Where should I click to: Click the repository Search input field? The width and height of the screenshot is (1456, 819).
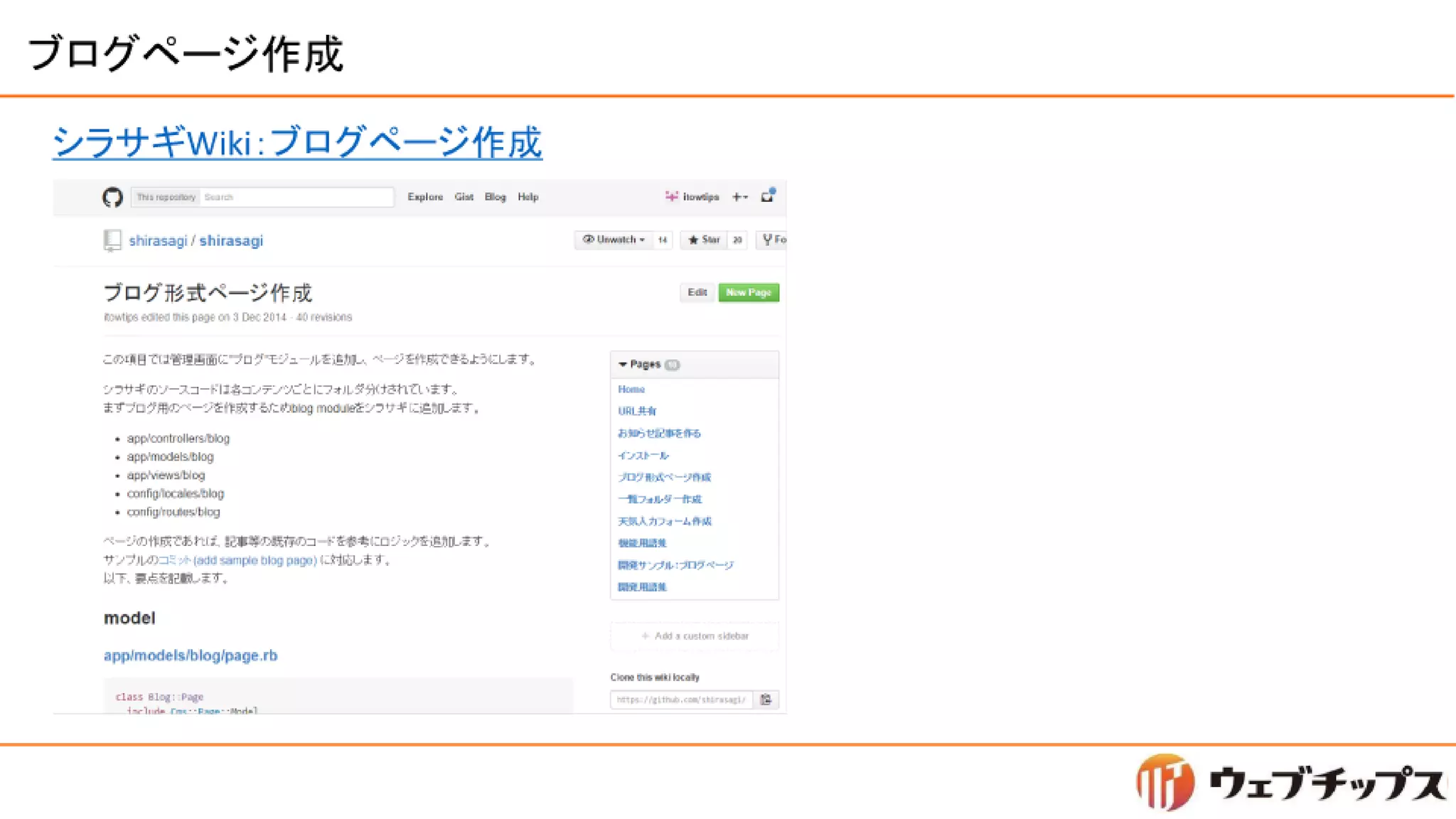(295, 197)
